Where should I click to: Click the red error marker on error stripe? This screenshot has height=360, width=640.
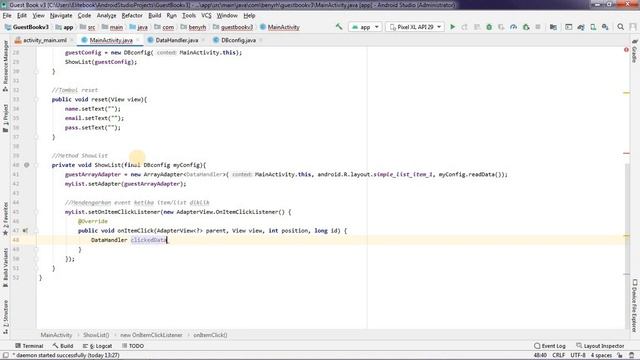[626, 153]
